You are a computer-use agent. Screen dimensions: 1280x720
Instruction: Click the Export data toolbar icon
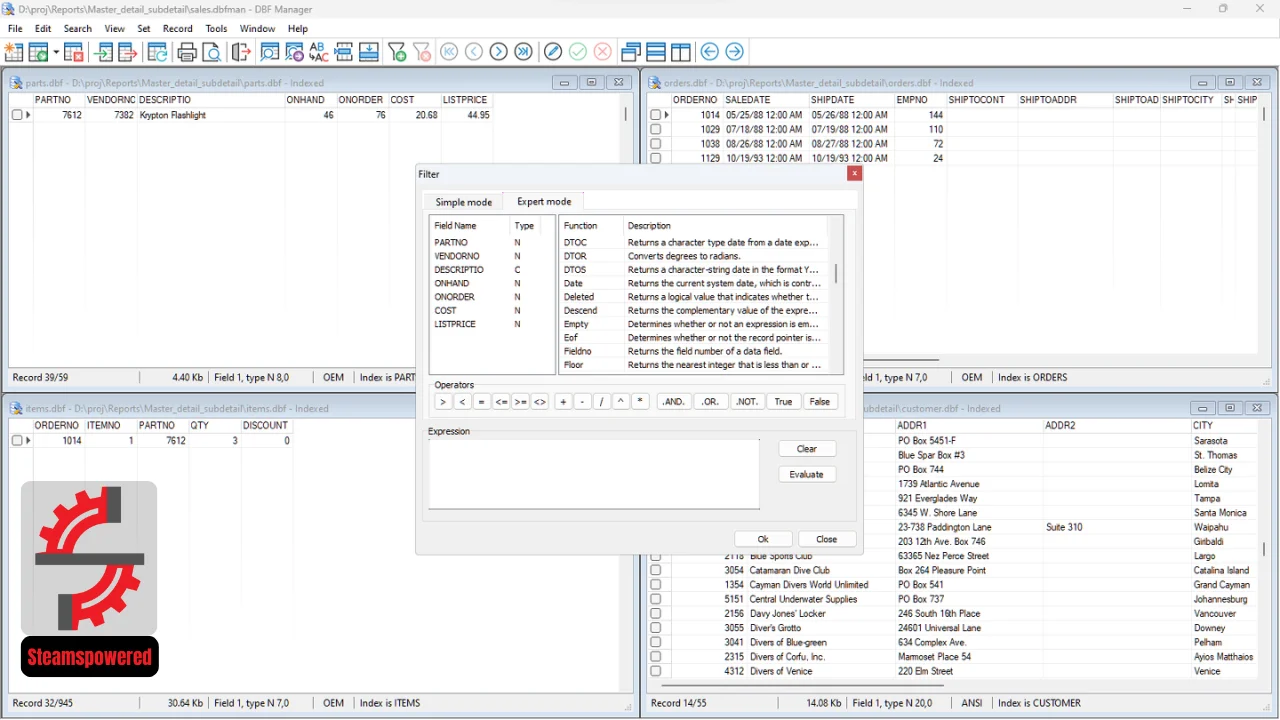[127, 52]
